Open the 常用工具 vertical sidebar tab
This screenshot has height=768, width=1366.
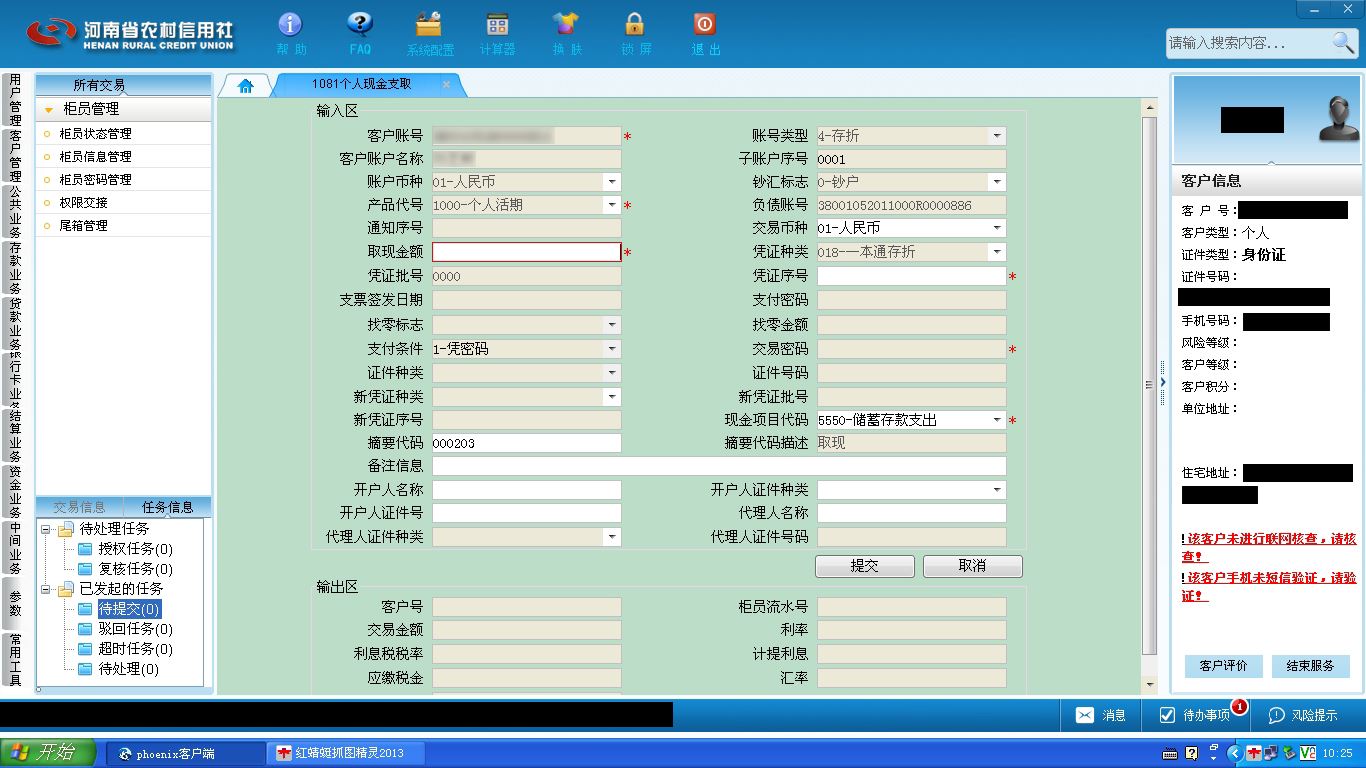15,660
